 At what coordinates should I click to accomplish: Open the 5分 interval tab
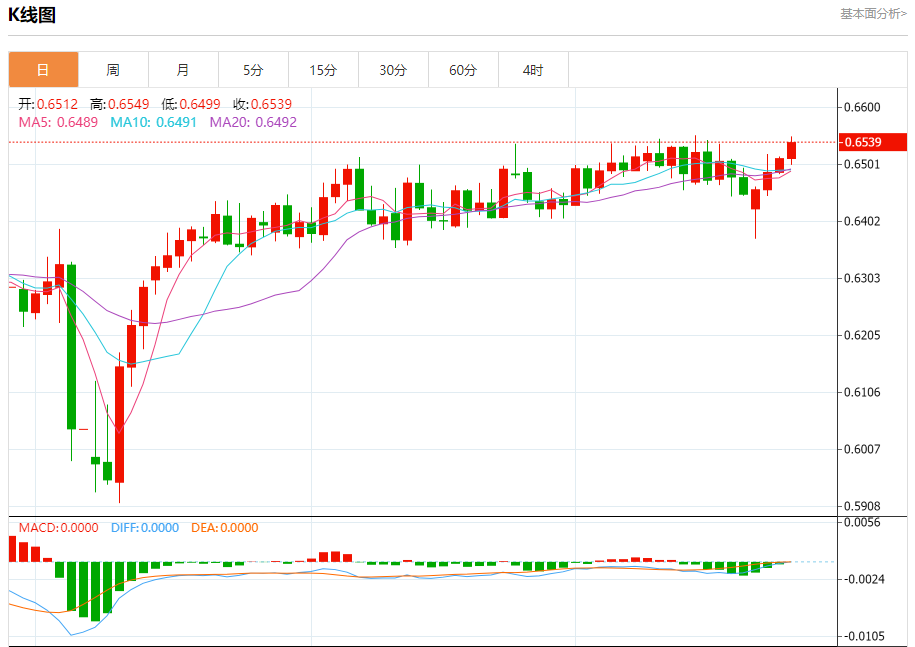[x=253, y=70]
